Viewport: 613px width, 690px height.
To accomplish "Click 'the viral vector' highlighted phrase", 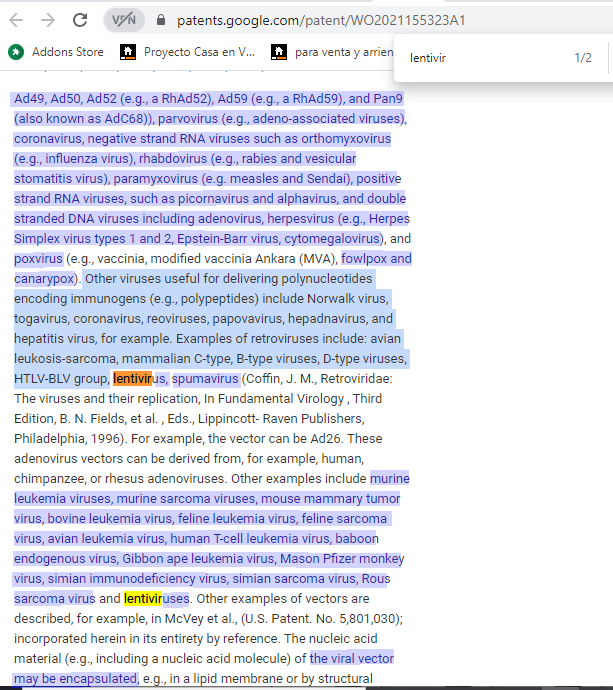I will click(351, 658).
